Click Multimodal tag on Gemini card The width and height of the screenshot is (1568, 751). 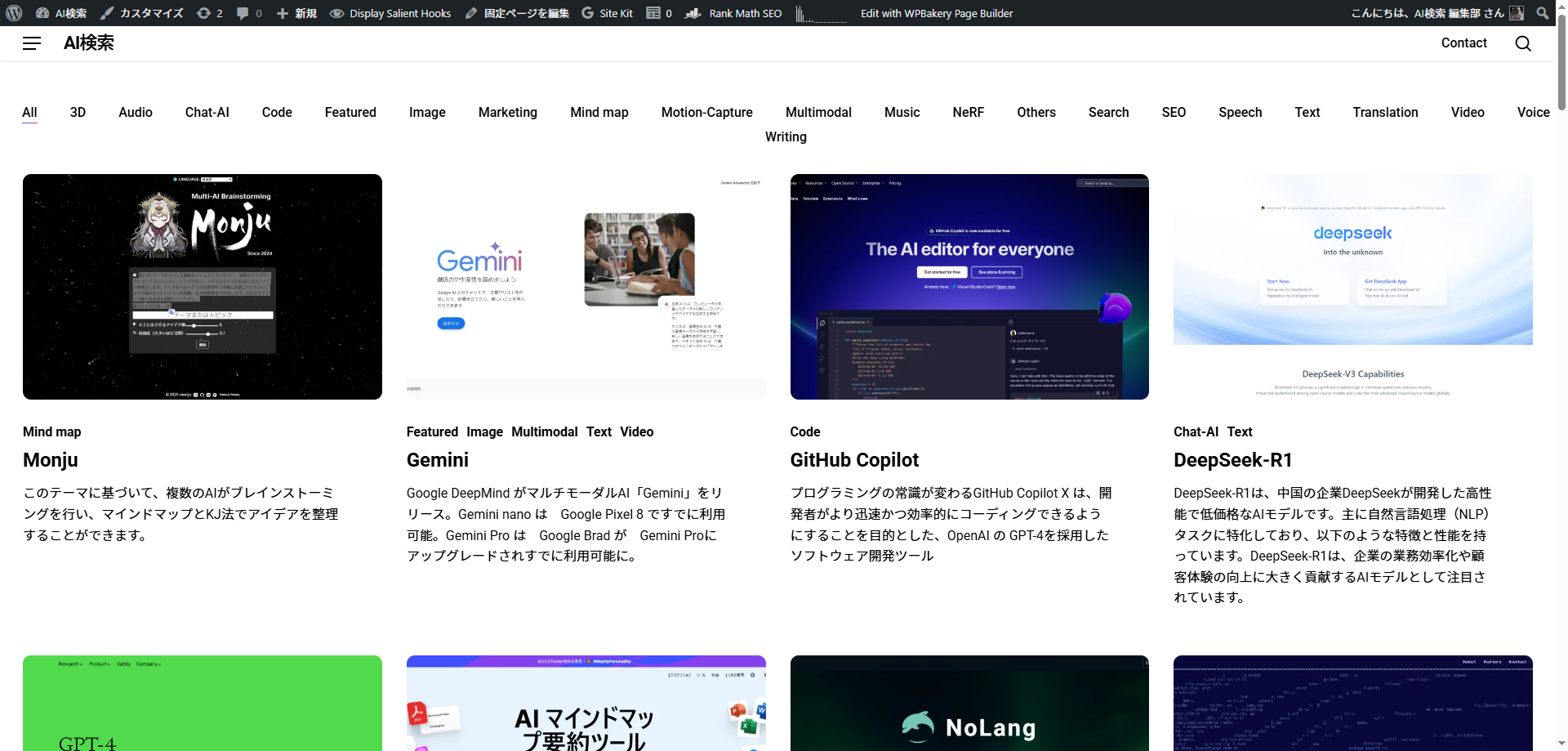click(545, 431)
